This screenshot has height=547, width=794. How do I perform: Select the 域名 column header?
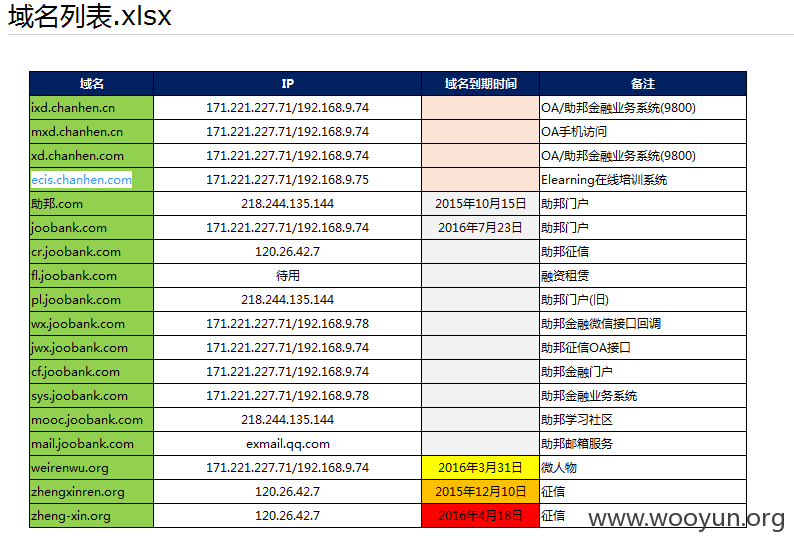click(x=92, y=84)
